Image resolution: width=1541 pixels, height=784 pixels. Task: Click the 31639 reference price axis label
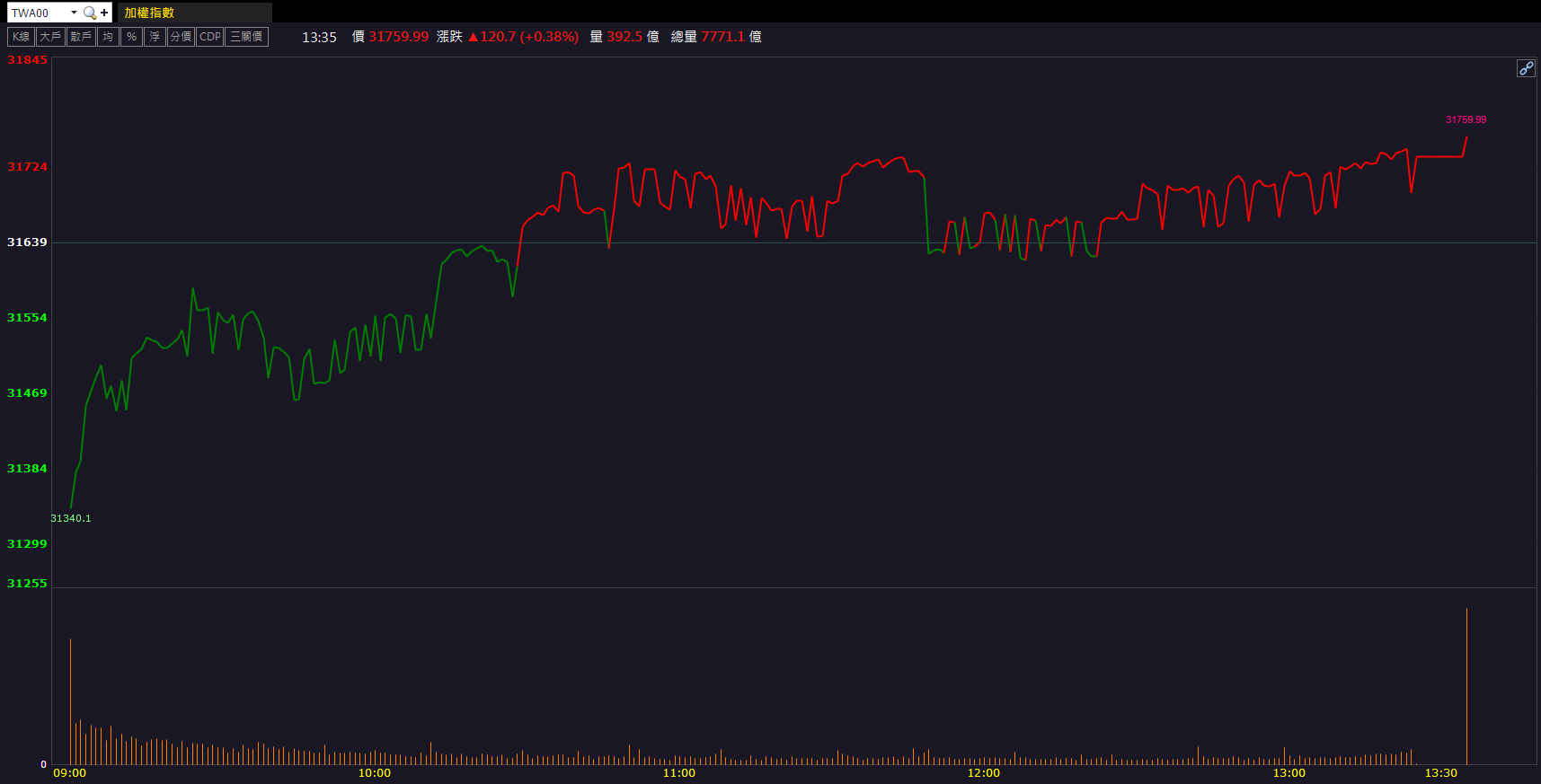tap(27, 242)
